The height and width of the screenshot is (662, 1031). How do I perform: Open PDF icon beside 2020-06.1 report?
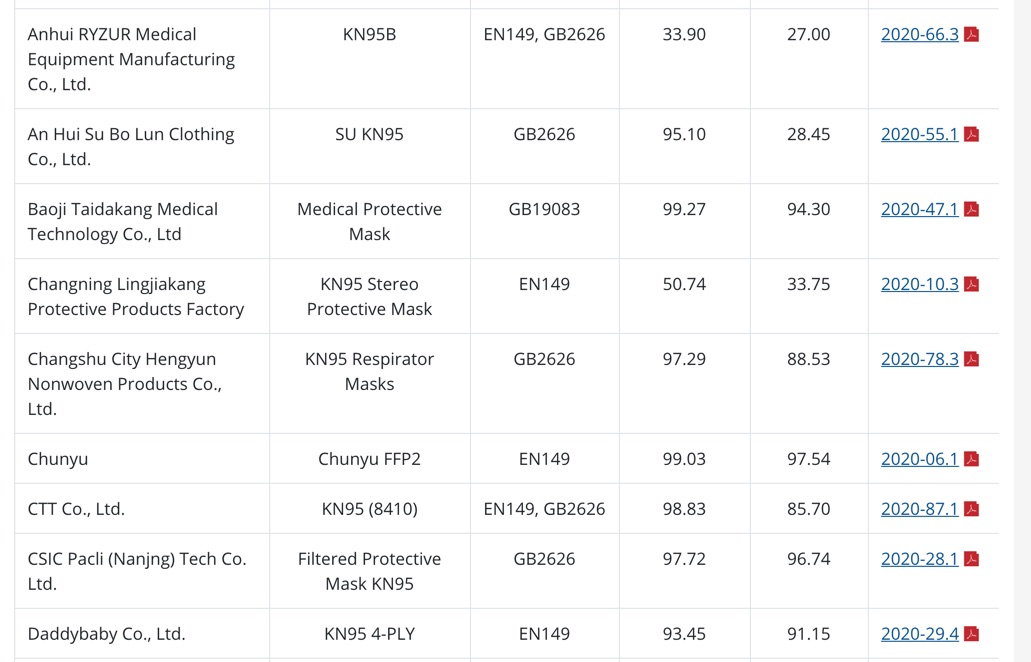tap(971, 459)
